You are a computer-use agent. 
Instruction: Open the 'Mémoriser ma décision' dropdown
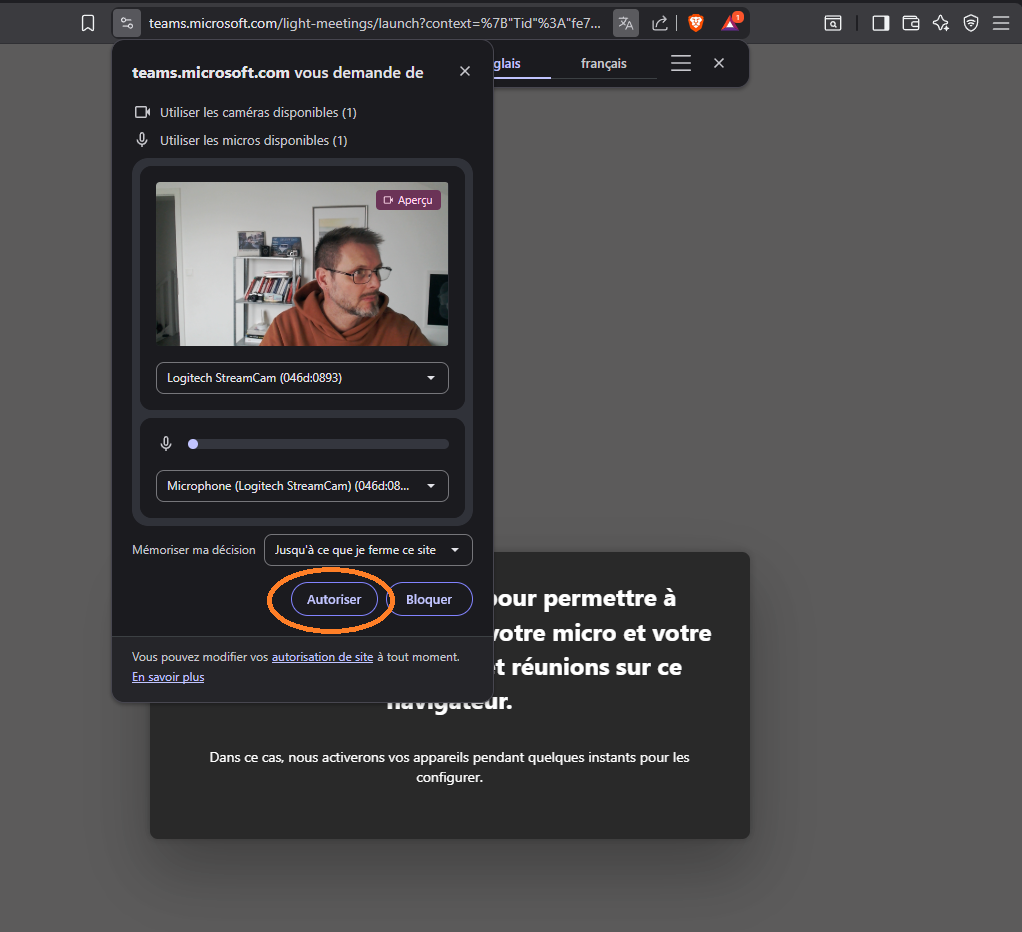click(x=368, y=550)
